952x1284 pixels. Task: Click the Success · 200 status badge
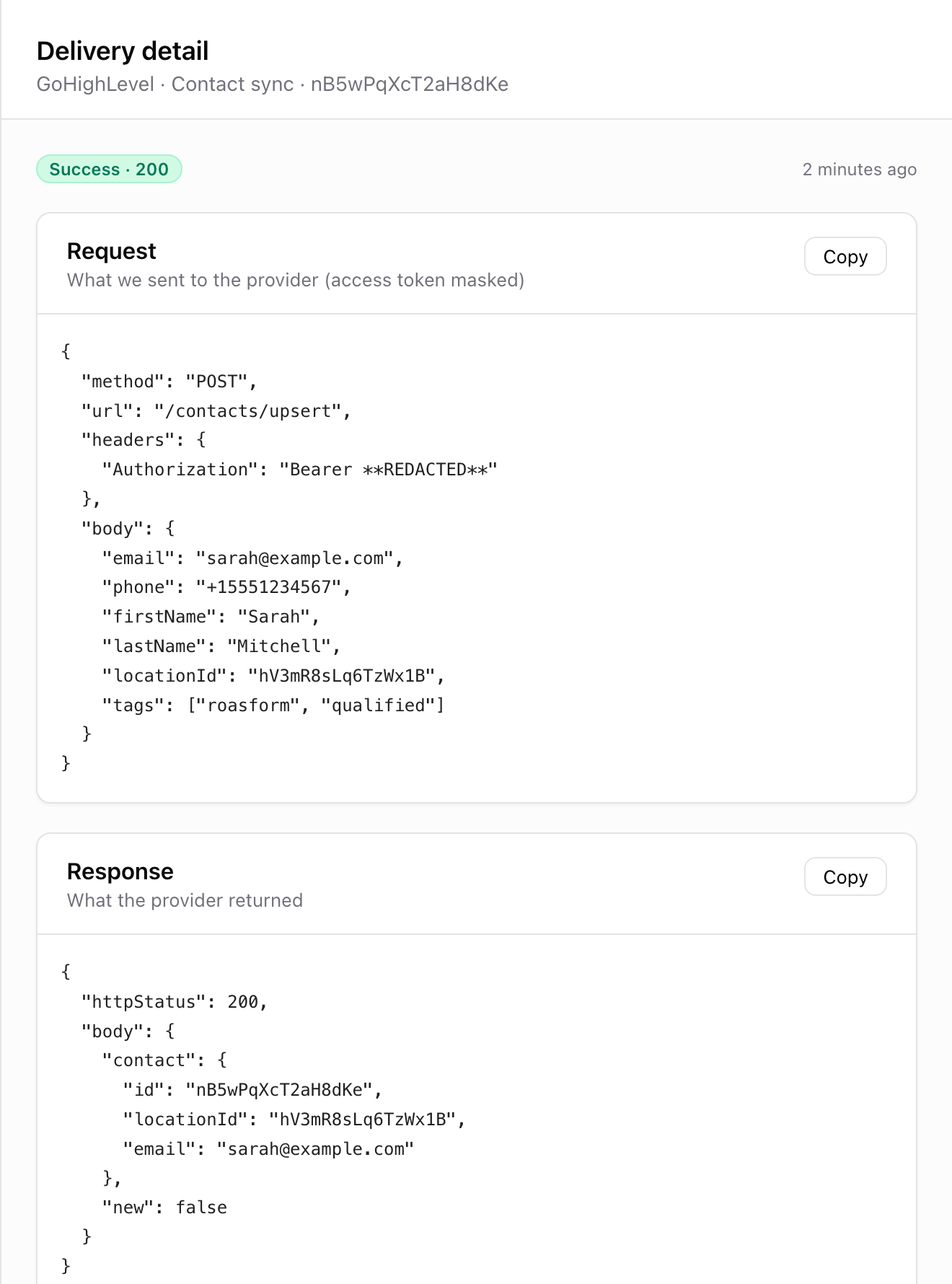tap(109, 169)
